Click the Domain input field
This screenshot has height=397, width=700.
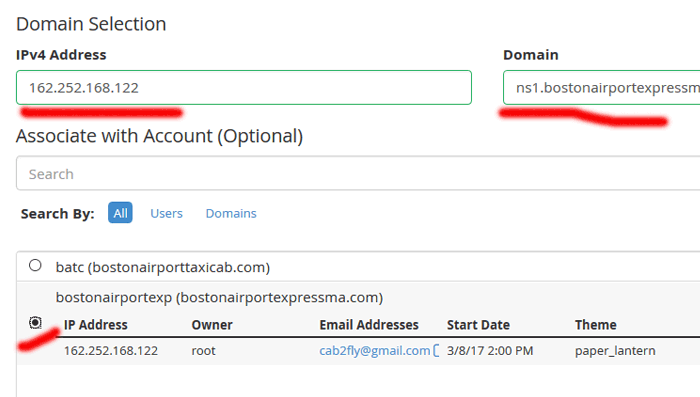pos(601,88)
